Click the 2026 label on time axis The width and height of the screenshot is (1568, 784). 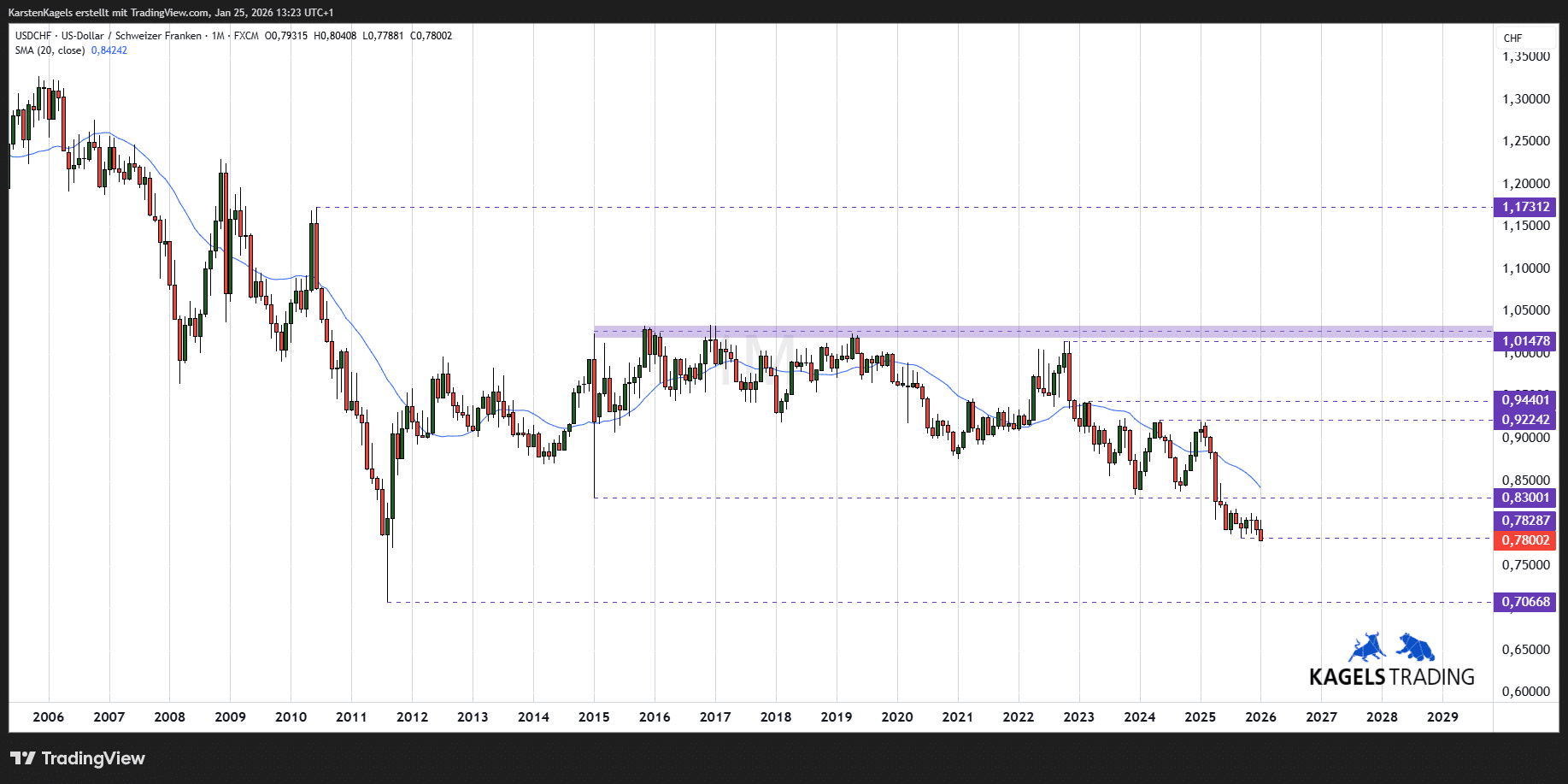tap(1260, 716)
